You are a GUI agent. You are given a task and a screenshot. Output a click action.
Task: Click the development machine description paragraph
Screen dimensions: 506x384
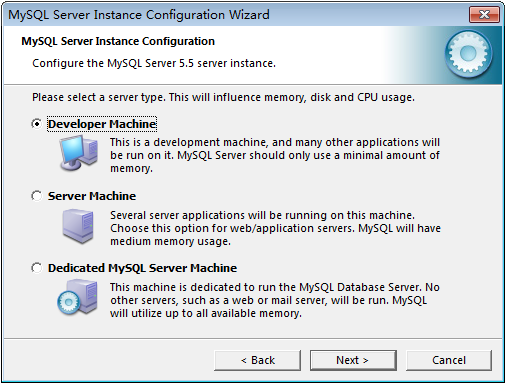275,155
